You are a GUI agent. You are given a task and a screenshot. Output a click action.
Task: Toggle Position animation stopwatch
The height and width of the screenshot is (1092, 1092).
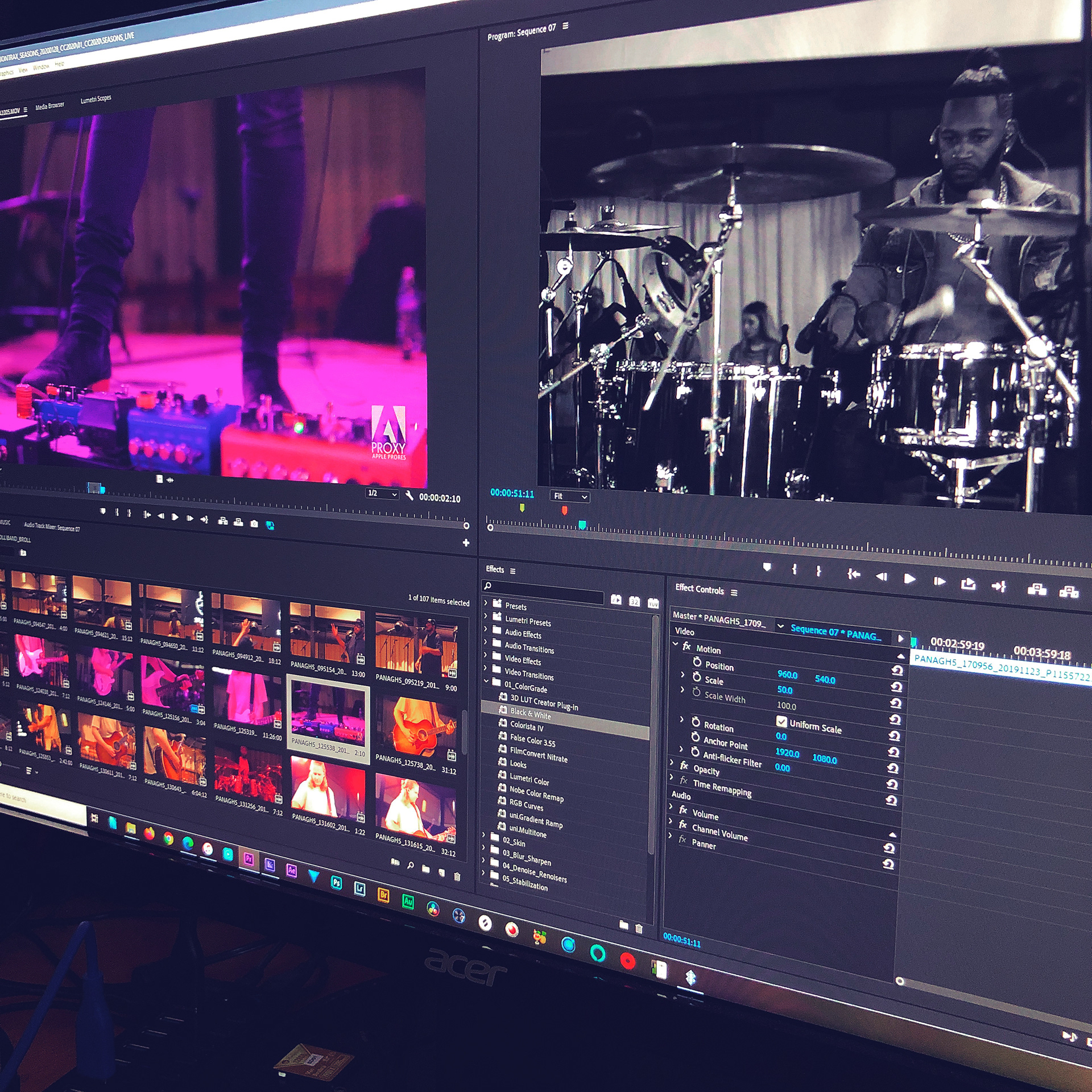[697, 663]
